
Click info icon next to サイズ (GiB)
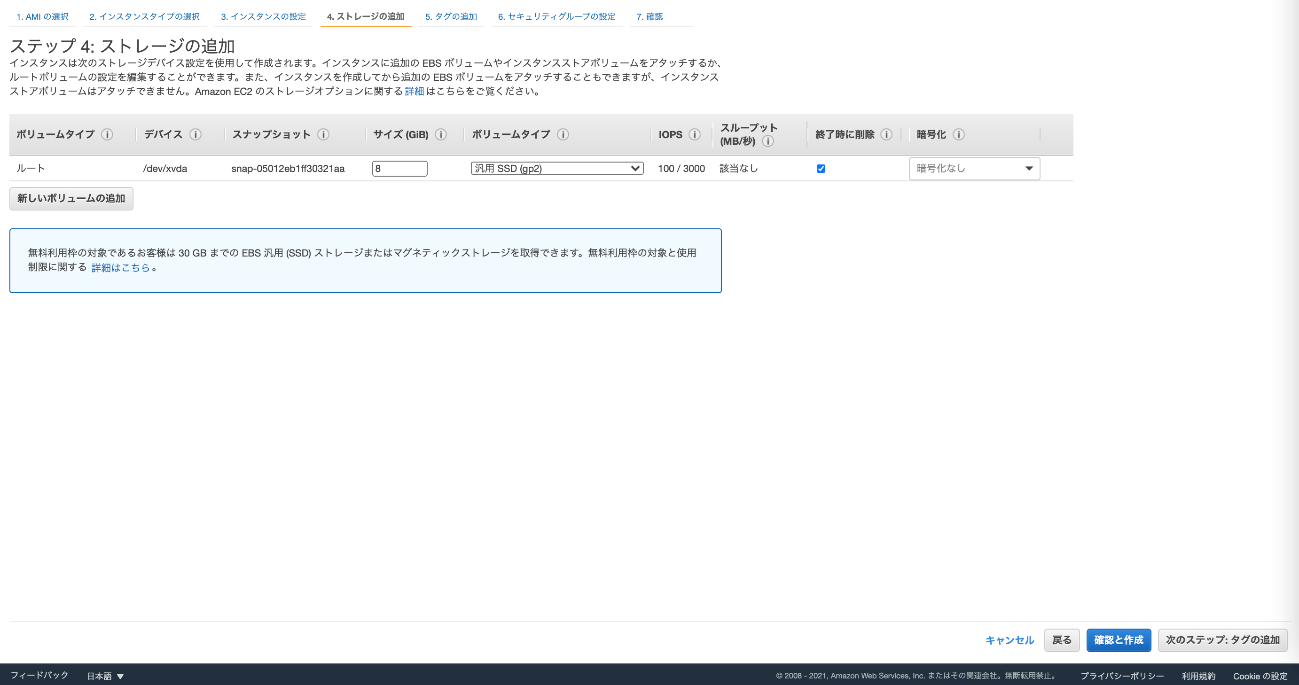(x=441, y=135)
